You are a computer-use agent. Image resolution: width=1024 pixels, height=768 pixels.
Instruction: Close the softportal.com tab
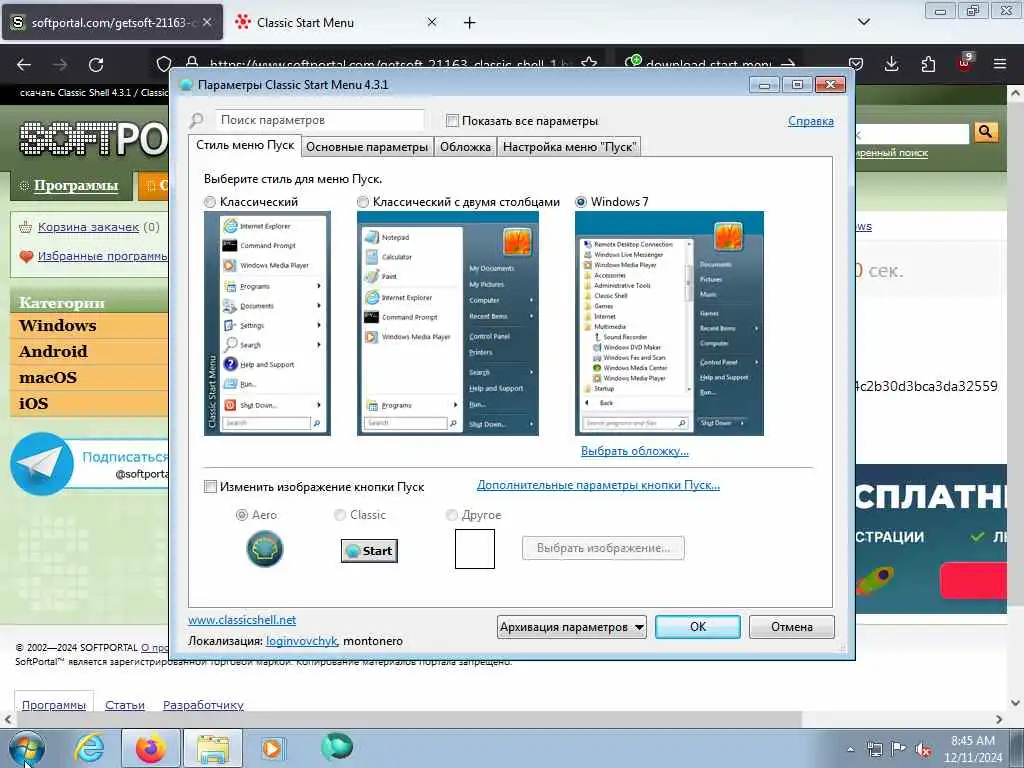(207, 22)
